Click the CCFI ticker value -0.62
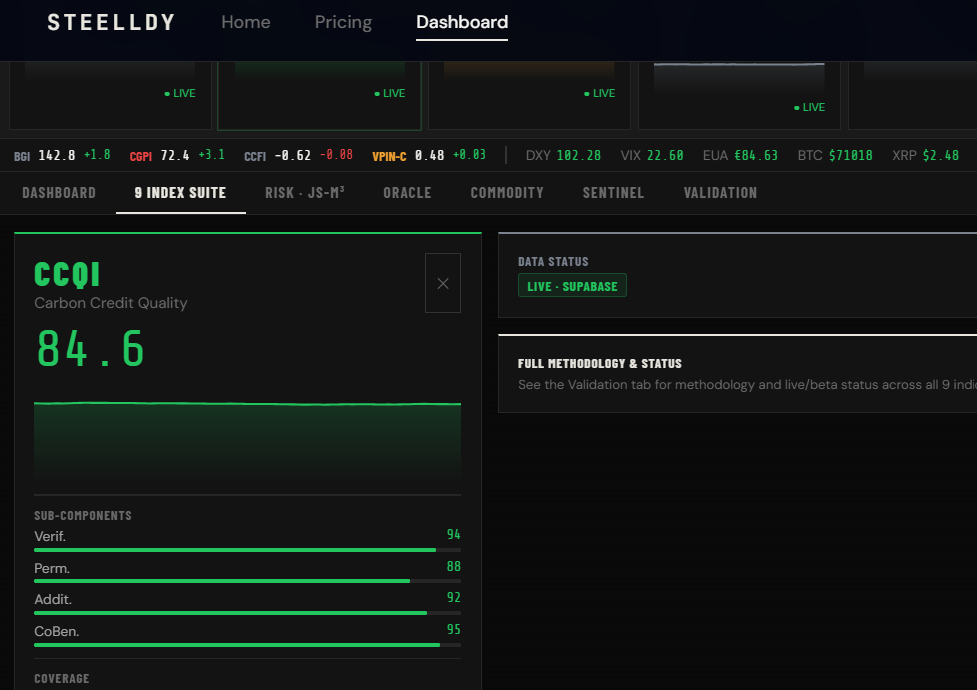 [x=293, y=155]
